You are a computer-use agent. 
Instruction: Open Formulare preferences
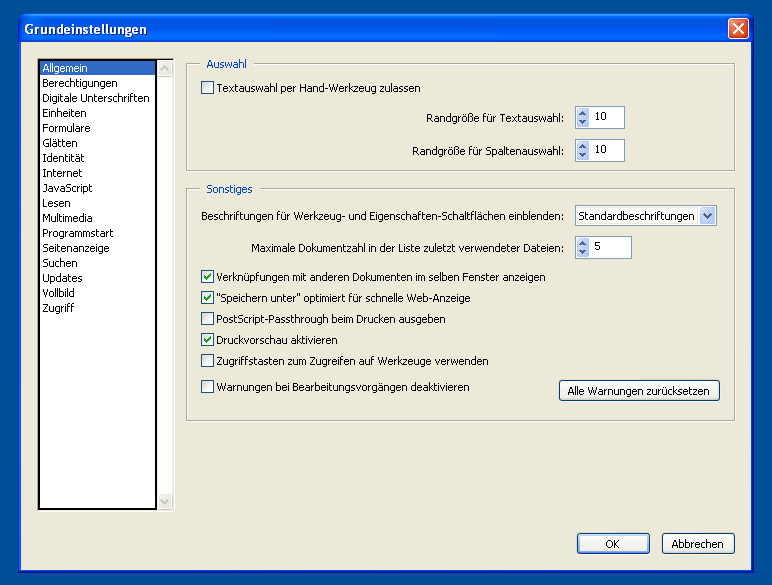pyautogui.click(x=97, y=128)
